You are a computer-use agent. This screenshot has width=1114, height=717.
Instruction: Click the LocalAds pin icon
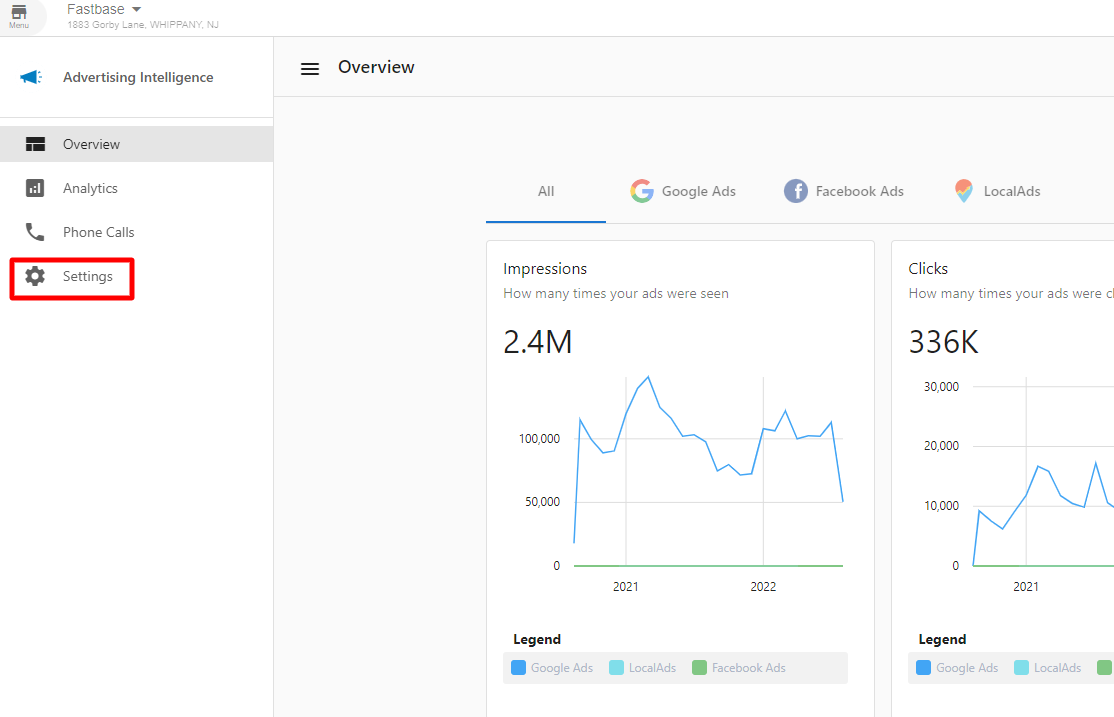[x=963, y=191]
